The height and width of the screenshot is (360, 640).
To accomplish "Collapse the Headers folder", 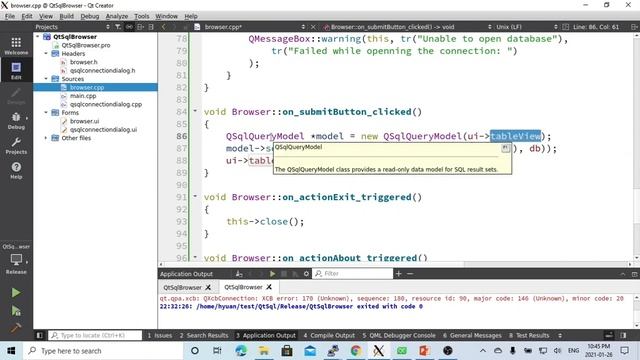I will [x=46, y=53].
